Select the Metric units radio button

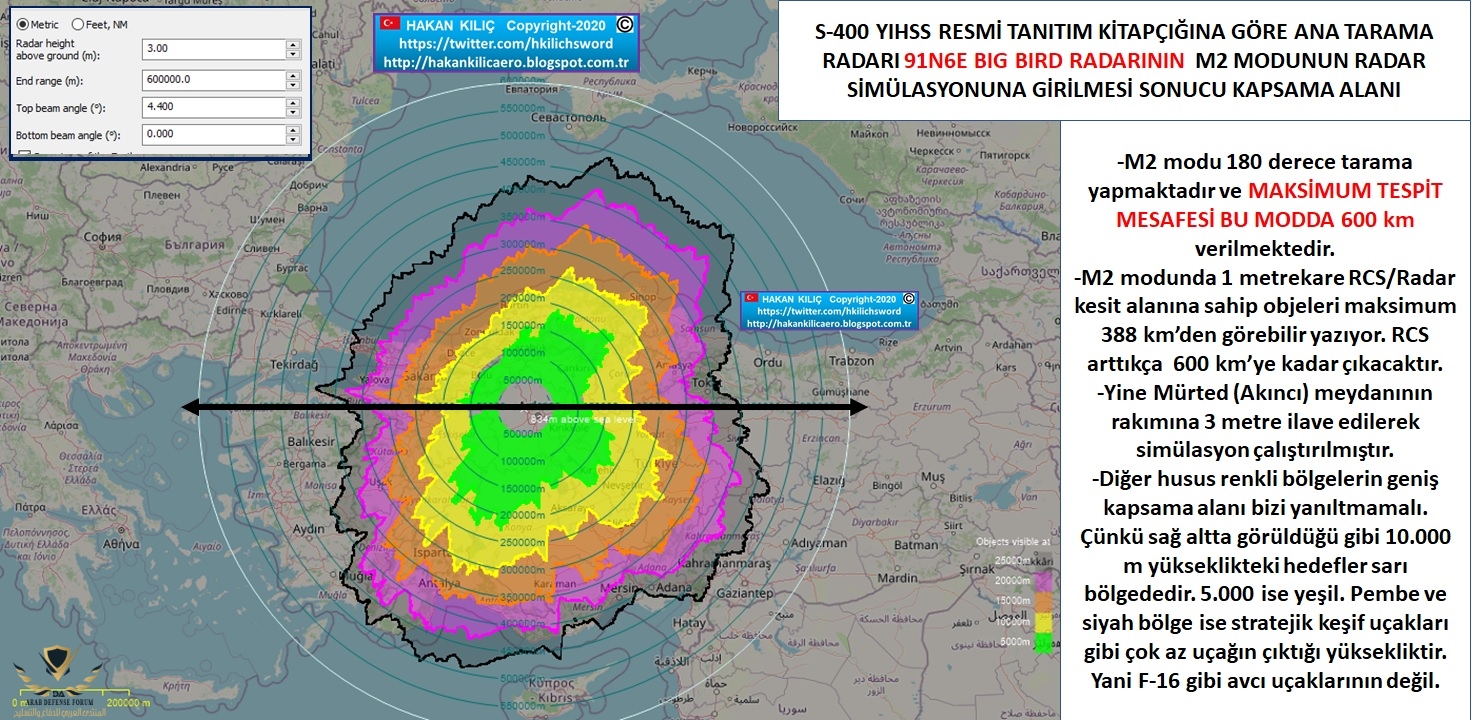tap(23, 23)
